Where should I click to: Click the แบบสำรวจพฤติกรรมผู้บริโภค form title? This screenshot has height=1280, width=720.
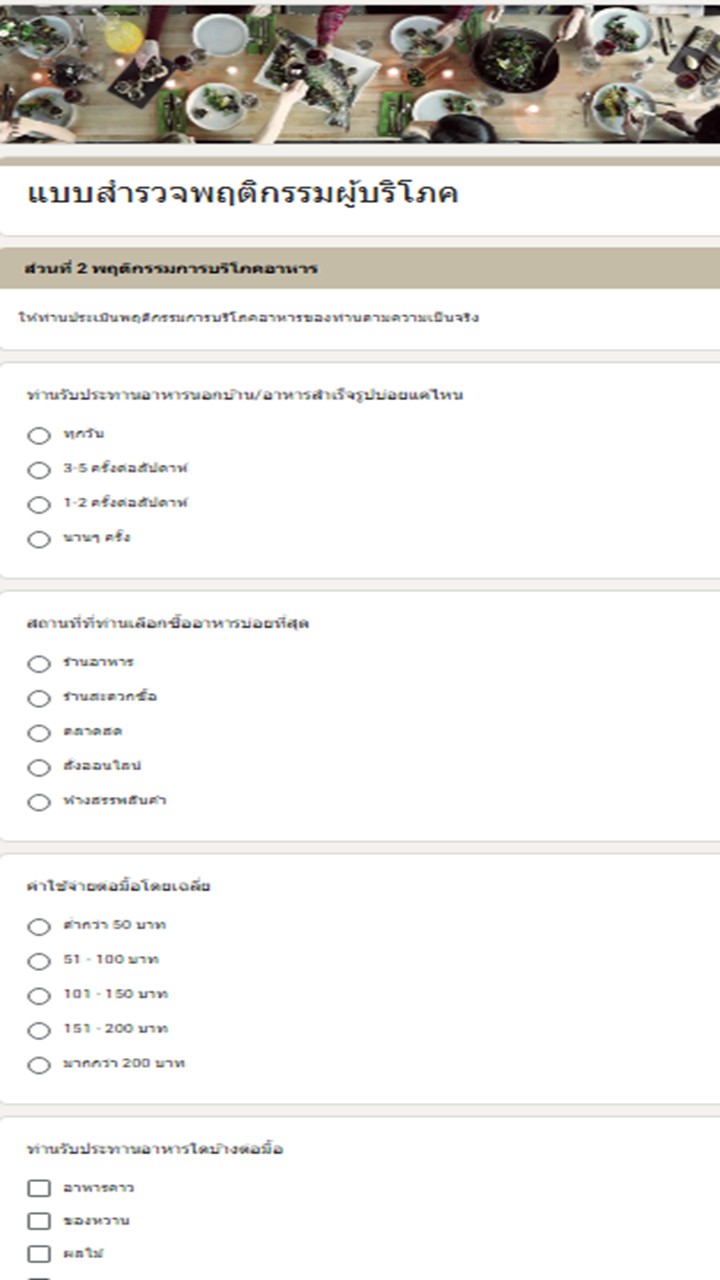point(243,194)
